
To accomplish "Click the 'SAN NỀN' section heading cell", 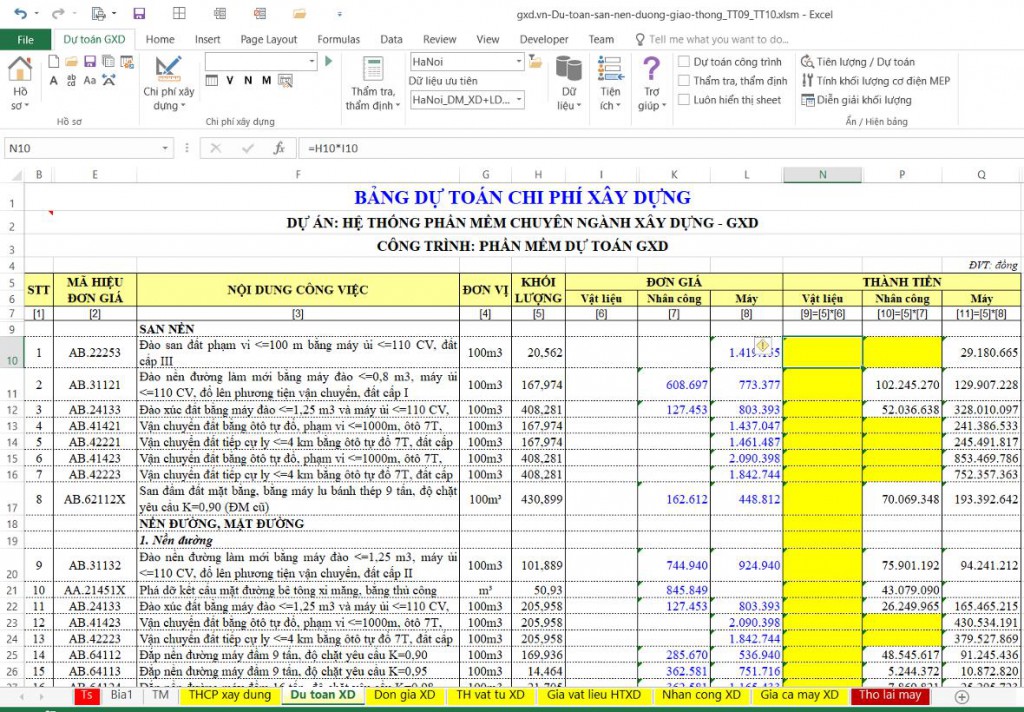I will click(298, 329).
